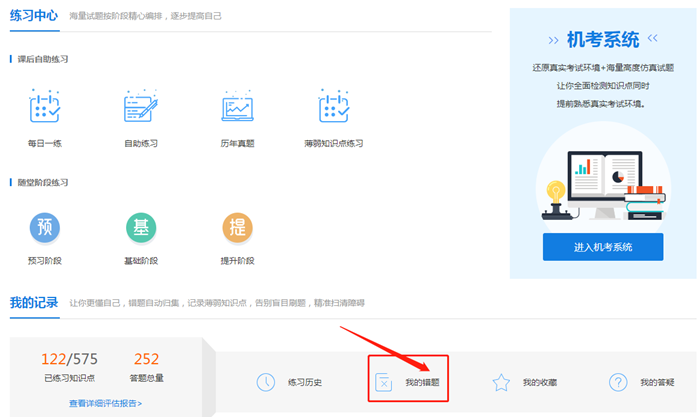This screenshot has height=417, width=700.
Task: Select the 我的记录 section heading
Action: (34, 303)
